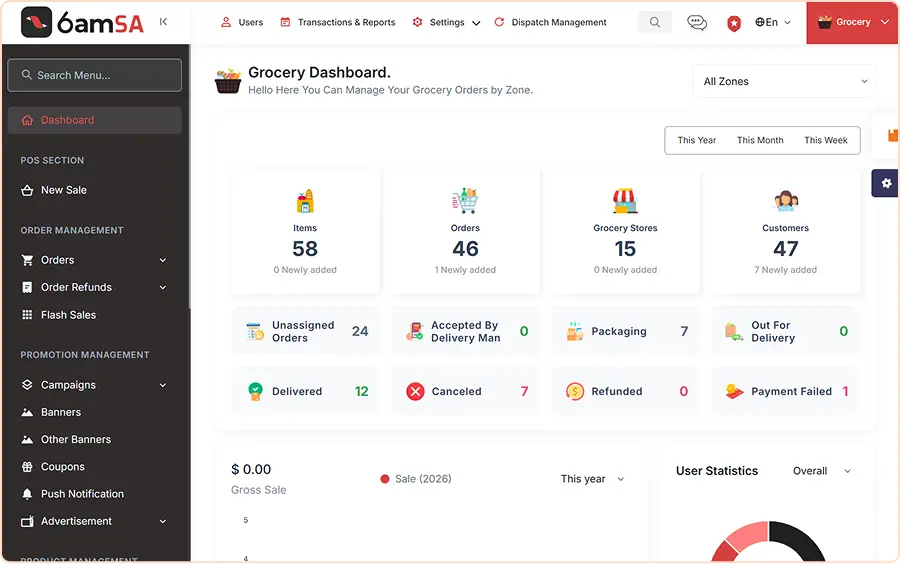The height and width of the screenshot is (564, 900).
Task: Click the green Delivered check icon
Action: 255,391
